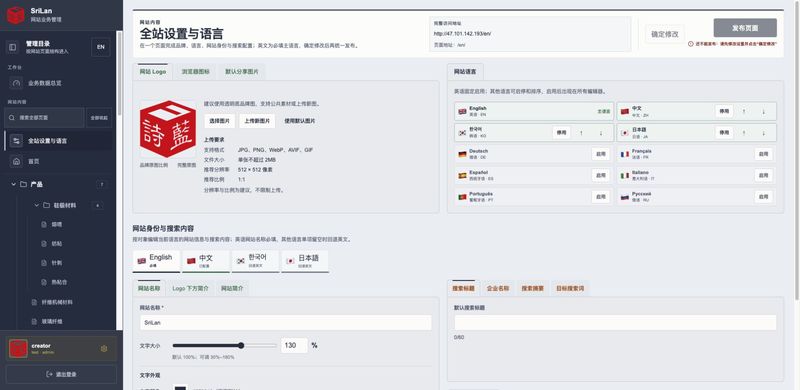Disable the 한국어 language

point(561,133)
